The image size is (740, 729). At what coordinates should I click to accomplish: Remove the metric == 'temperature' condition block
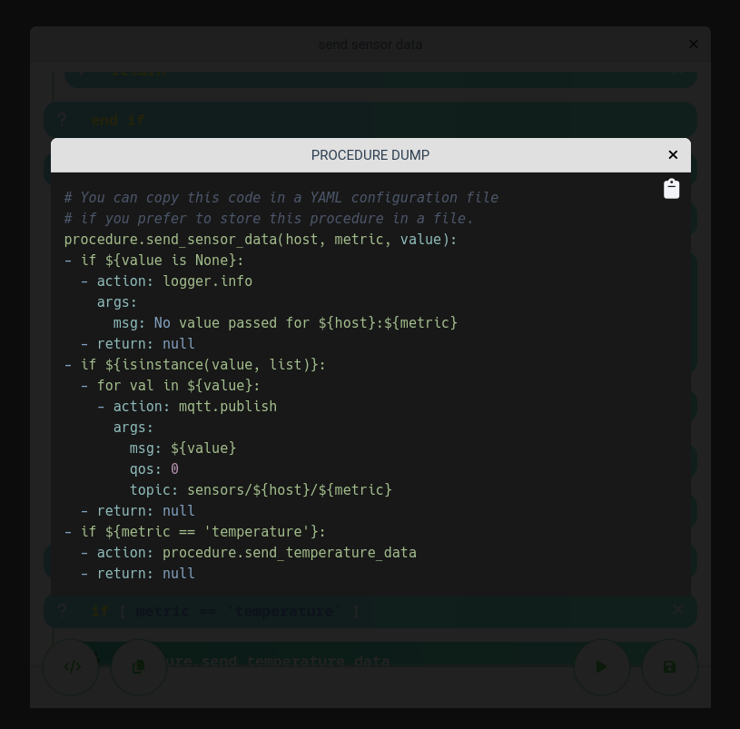pyautogui.click(x=678, y=610)
